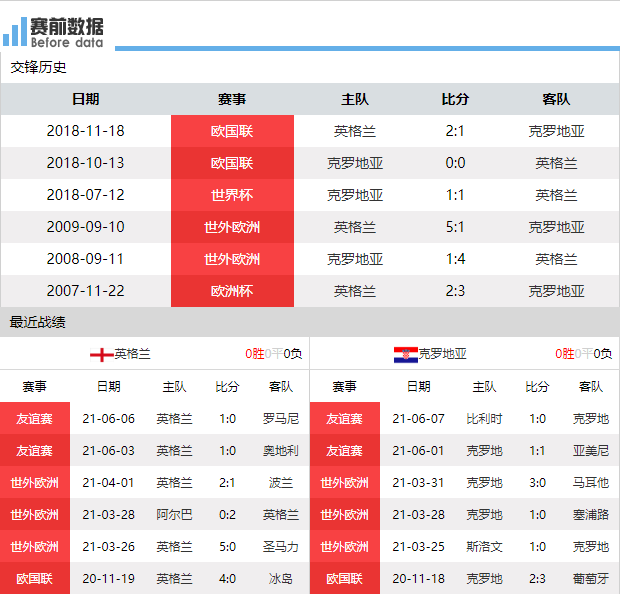
Task: Click the 比利时 home team cell
Action: (484, 418)
